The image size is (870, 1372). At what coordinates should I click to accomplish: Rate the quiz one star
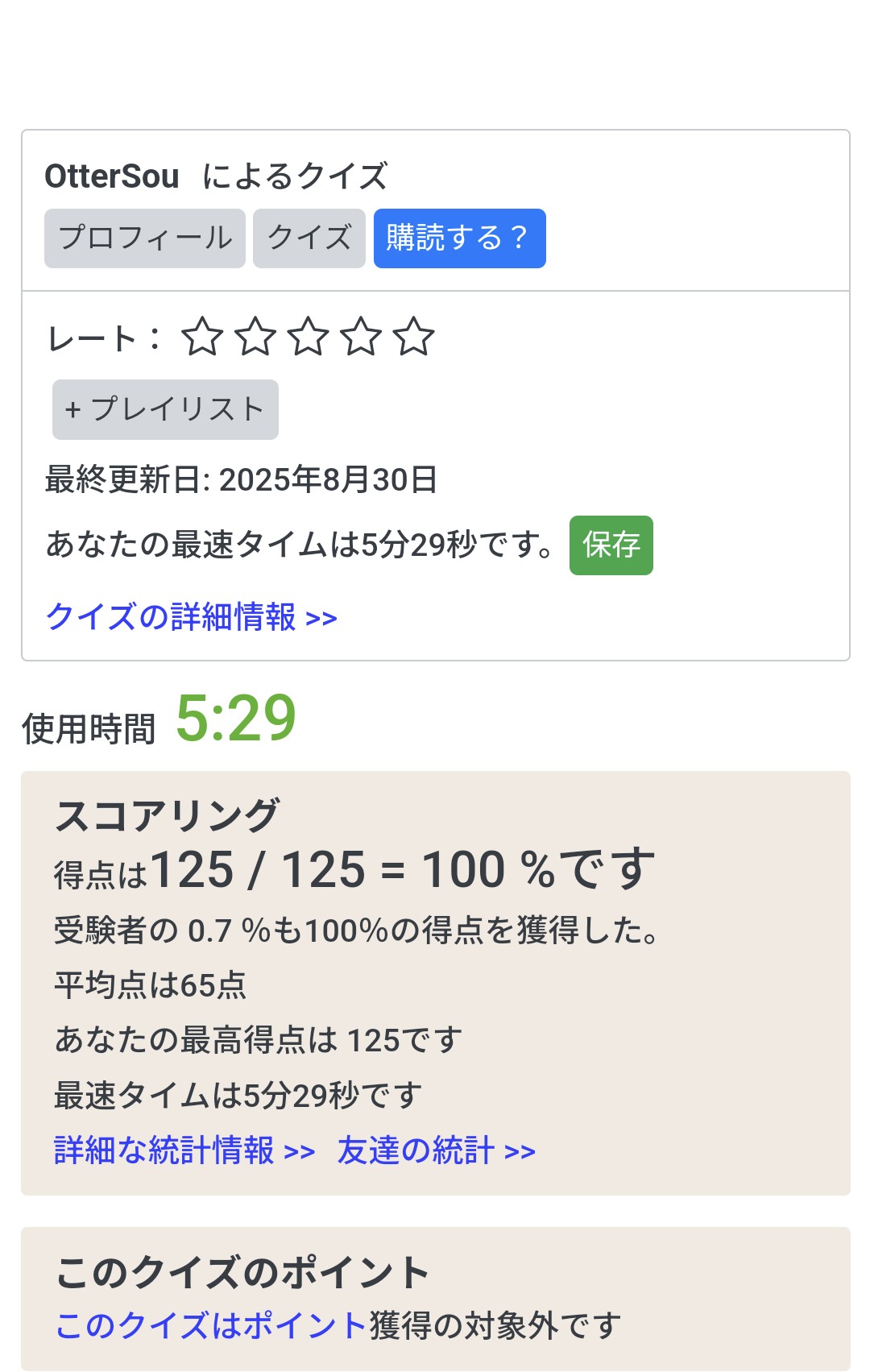coord(202,337)
